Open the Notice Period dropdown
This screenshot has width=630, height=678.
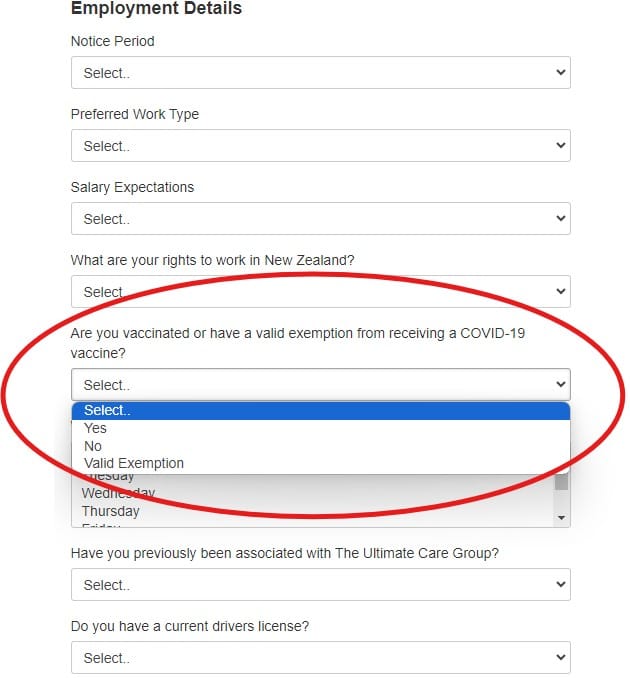click(x=320, y=73)
